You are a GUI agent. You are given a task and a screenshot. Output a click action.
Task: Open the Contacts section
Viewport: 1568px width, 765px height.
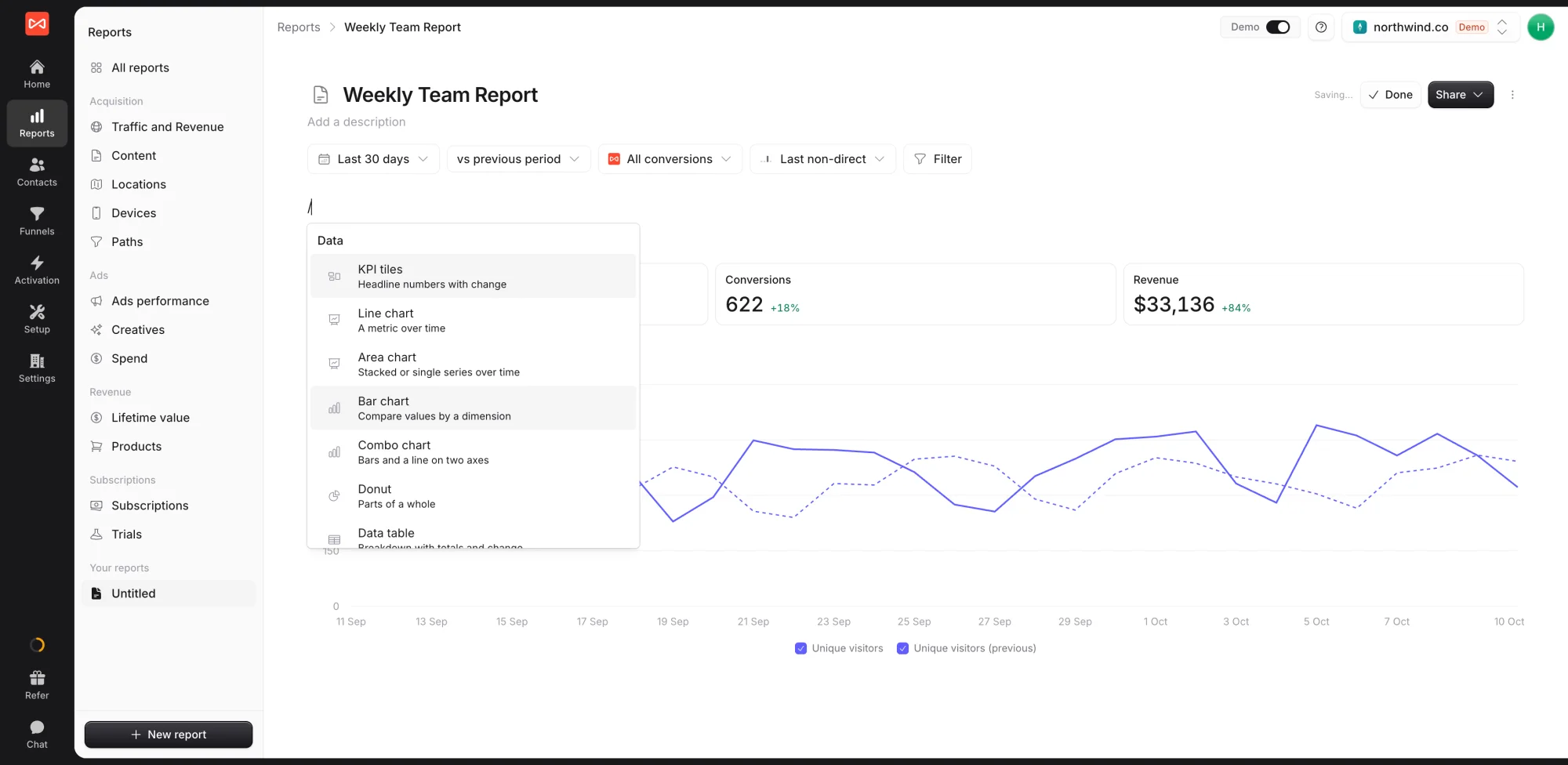point(37,172)
